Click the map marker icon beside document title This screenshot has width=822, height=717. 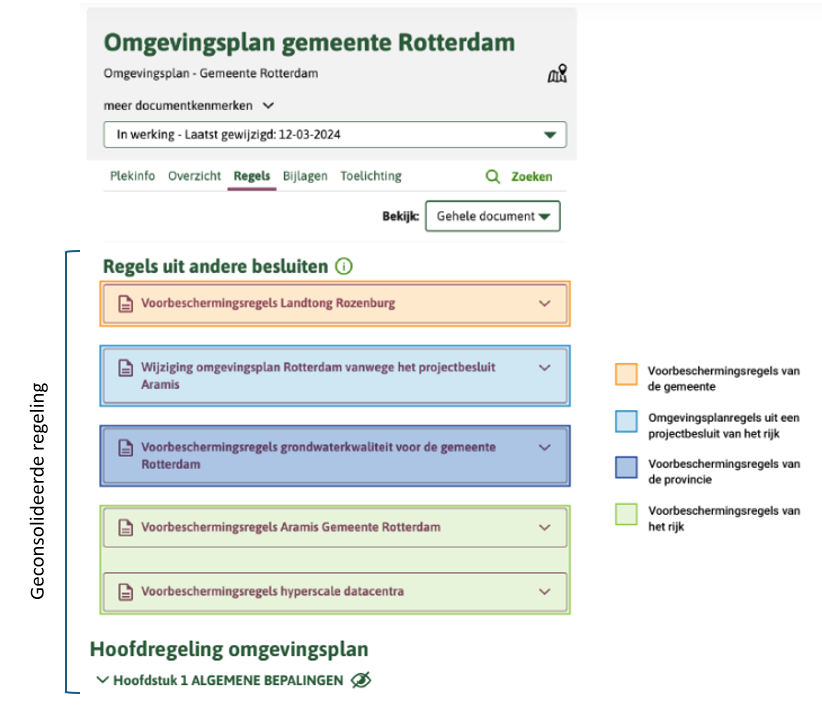click(x=557, y=74)
